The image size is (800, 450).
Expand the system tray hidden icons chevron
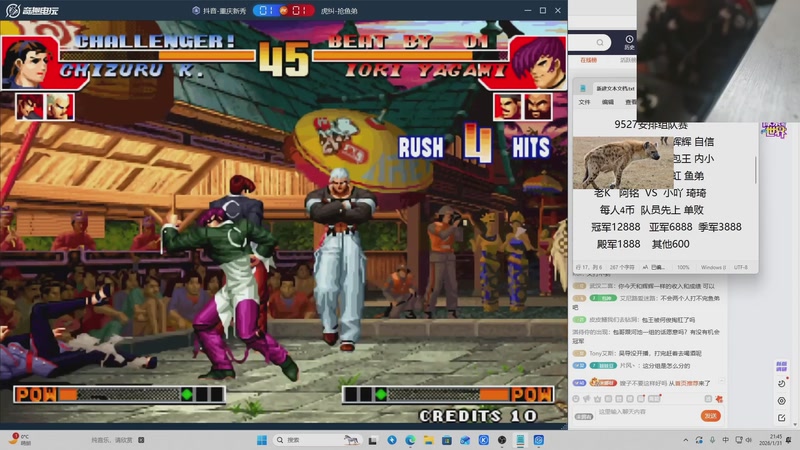tap(686, 440)
